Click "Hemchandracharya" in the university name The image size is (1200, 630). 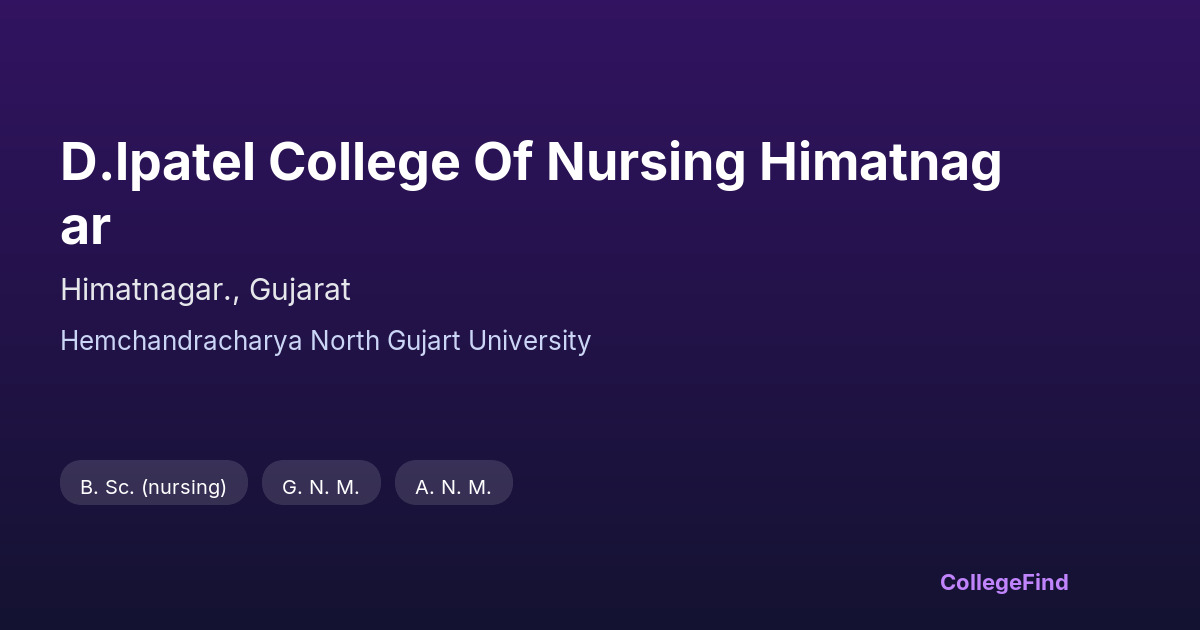181,341
